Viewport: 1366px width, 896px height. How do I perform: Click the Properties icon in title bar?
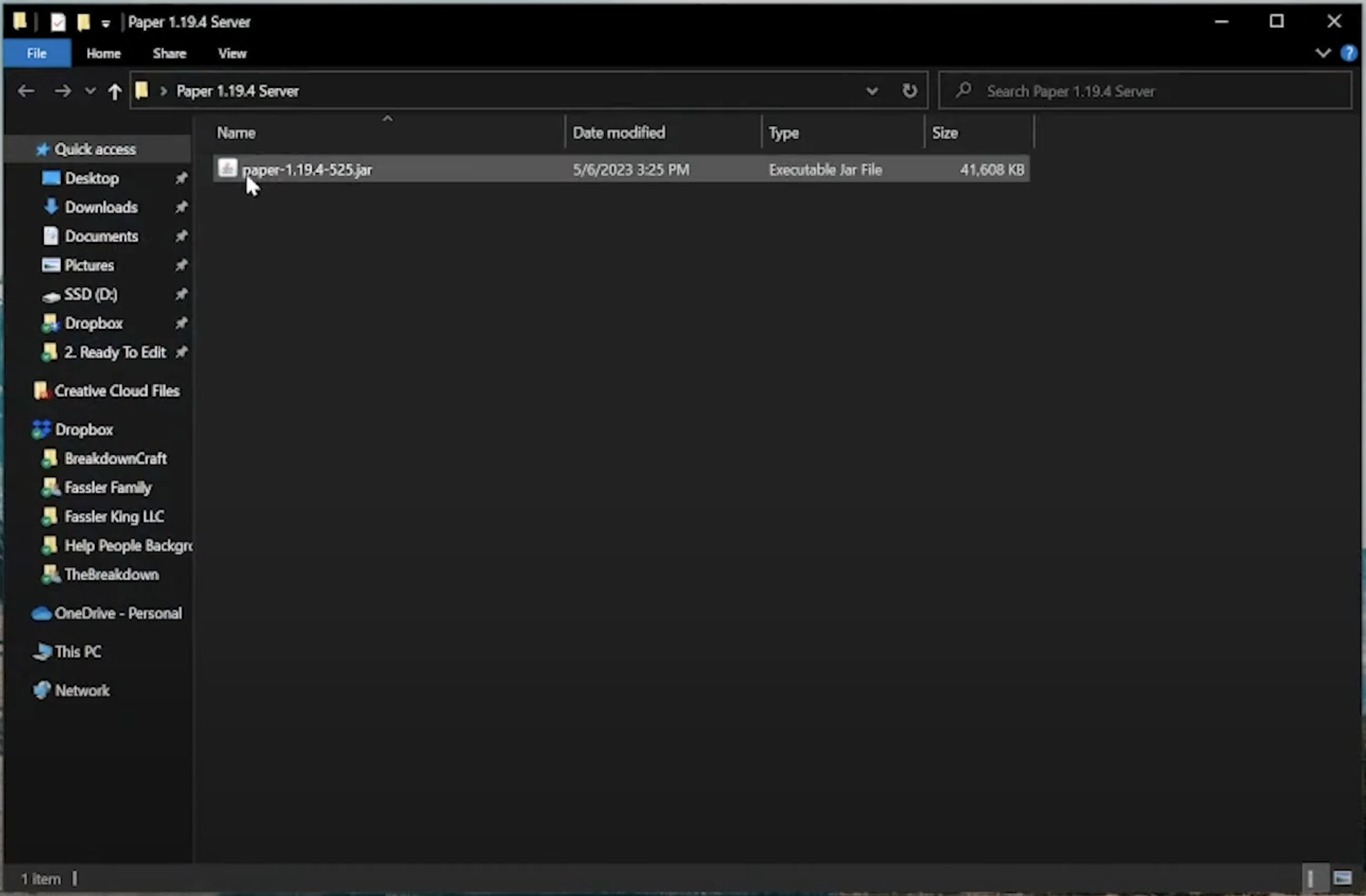[x=58, y=22]
